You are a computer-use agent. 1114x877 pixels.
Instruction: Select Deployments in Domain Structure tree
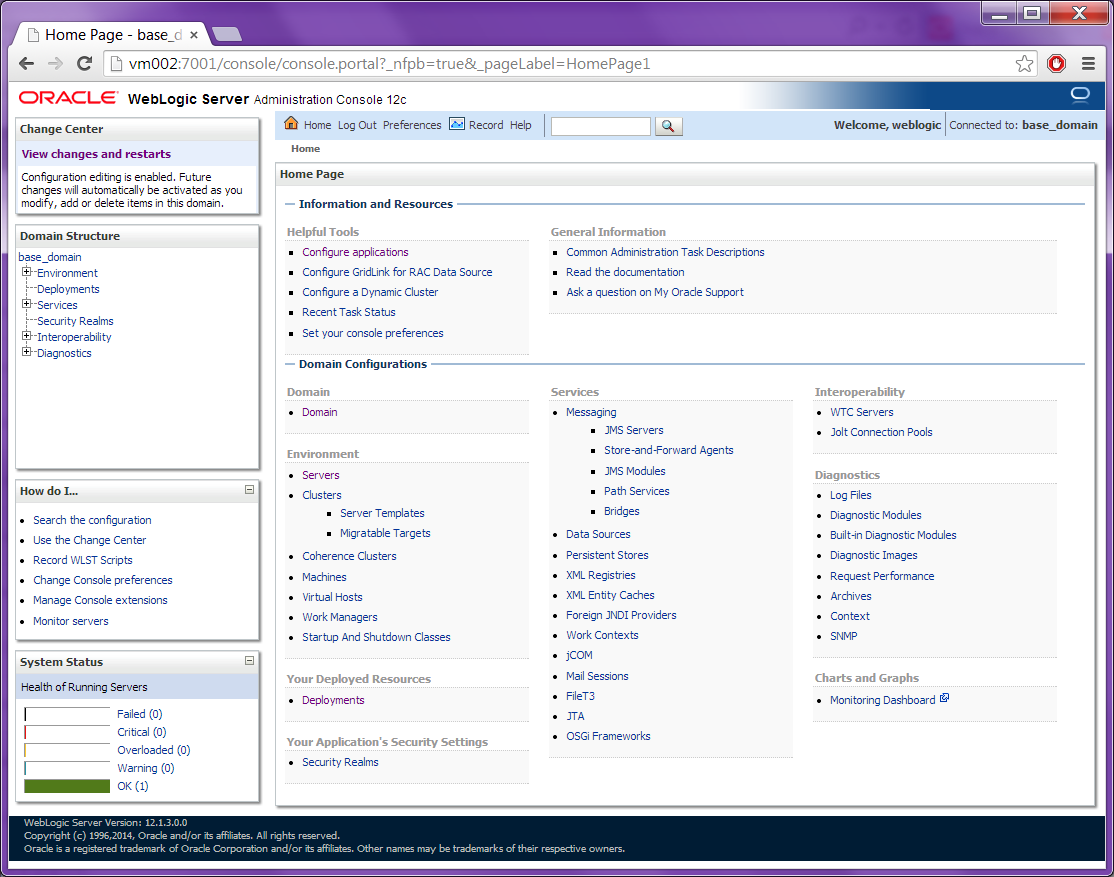[x=68, y=289]
